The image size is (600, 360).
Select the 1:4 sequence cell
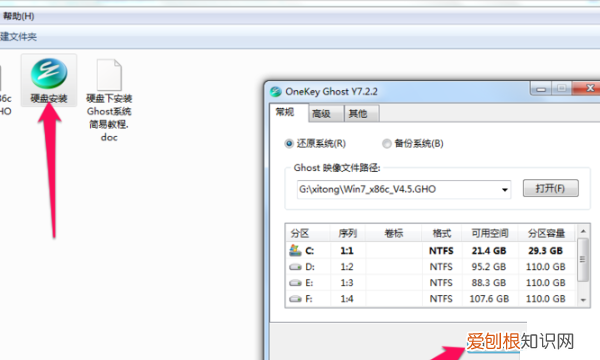click(x=347, y=299)
